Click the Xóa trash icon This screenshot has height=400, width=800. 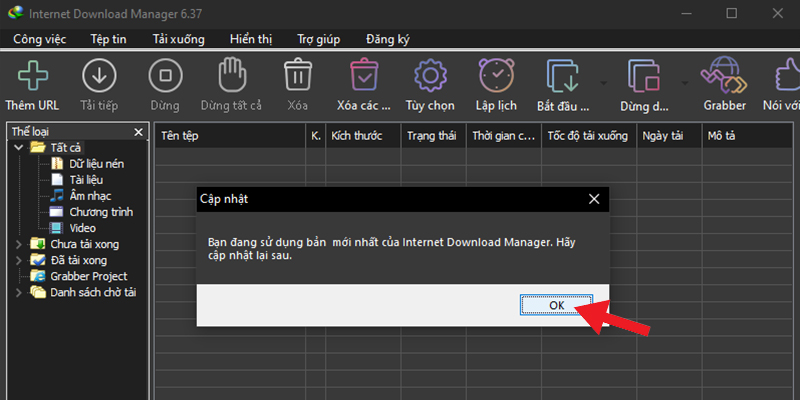pos(298,74)
